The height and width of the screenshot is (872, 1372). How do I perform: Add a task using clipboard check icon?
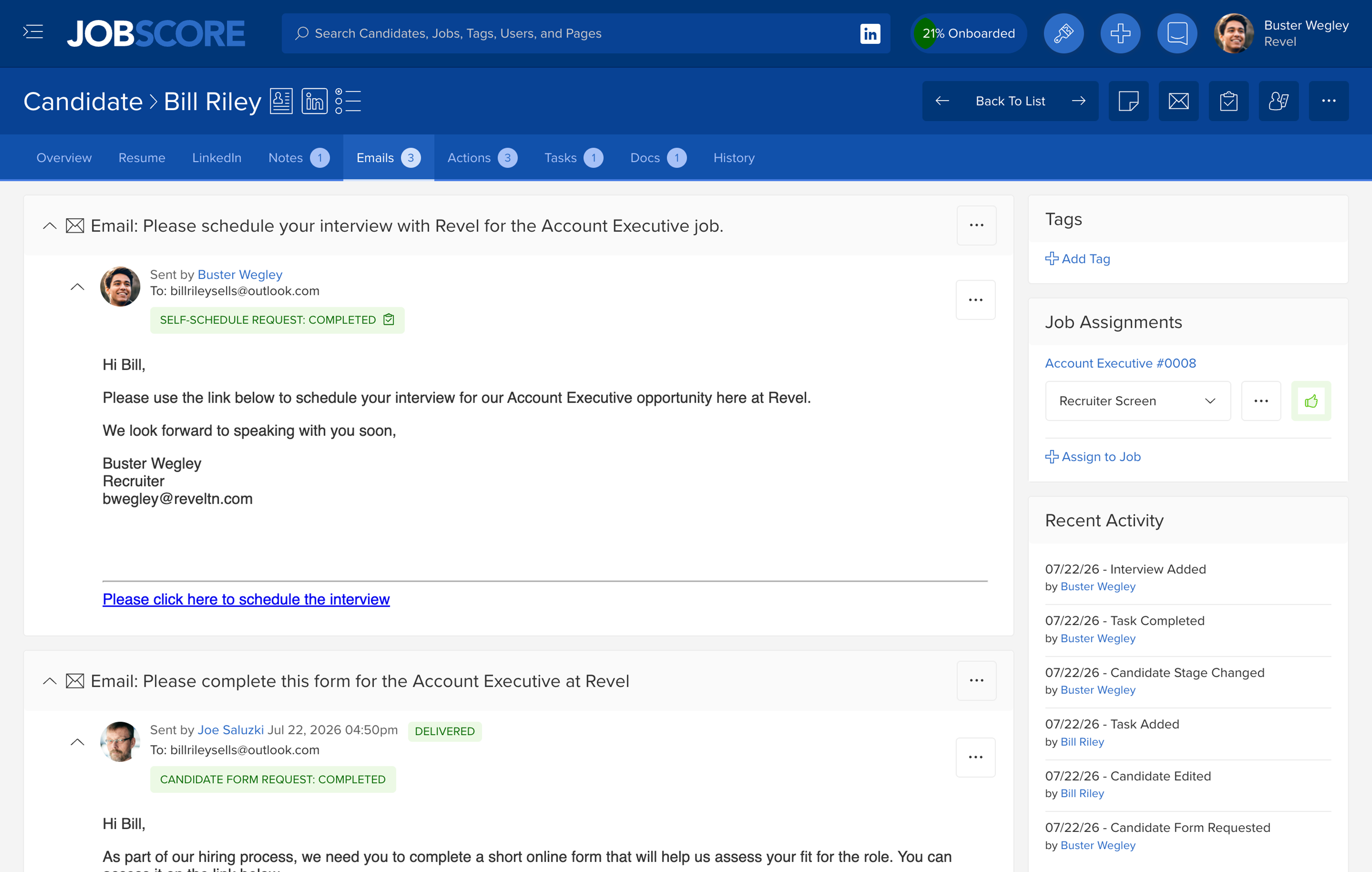tap(1229, 101)
